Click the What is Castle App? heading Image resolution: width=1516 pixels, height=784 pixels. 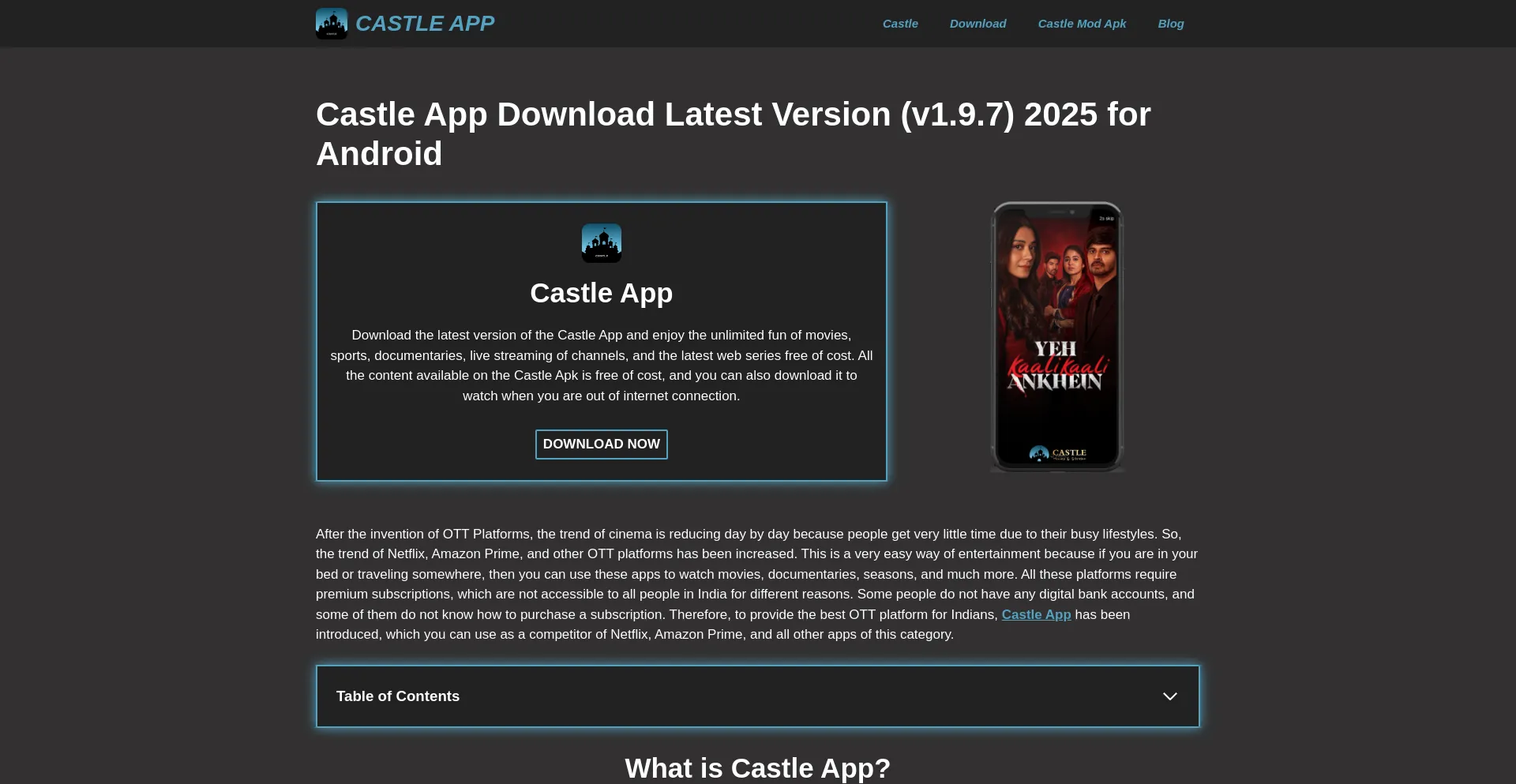tap(758, 768)
